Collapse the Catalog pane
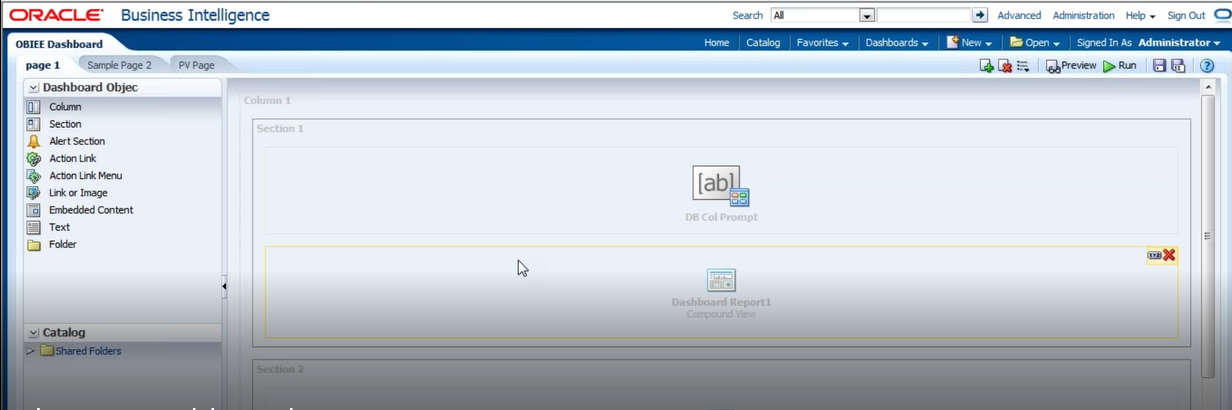The image size is (1232, 410). (x=34, y=333)
